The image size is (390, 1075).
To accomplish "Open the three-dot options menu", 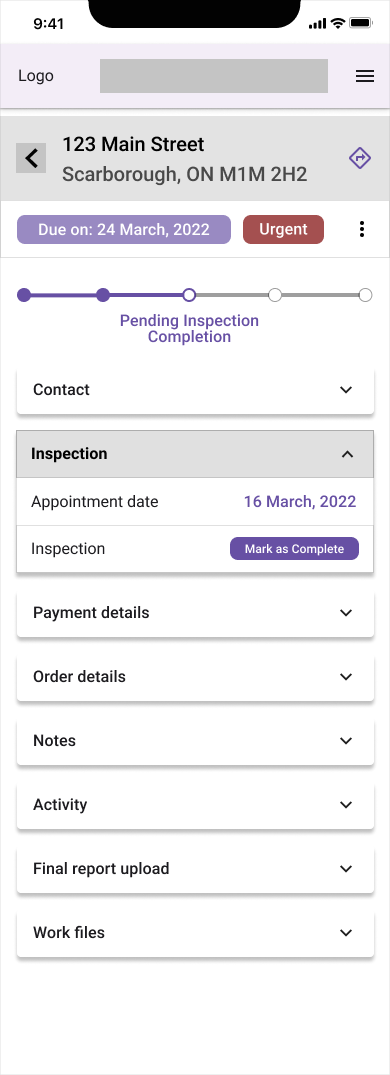I will tap(362, 229).
